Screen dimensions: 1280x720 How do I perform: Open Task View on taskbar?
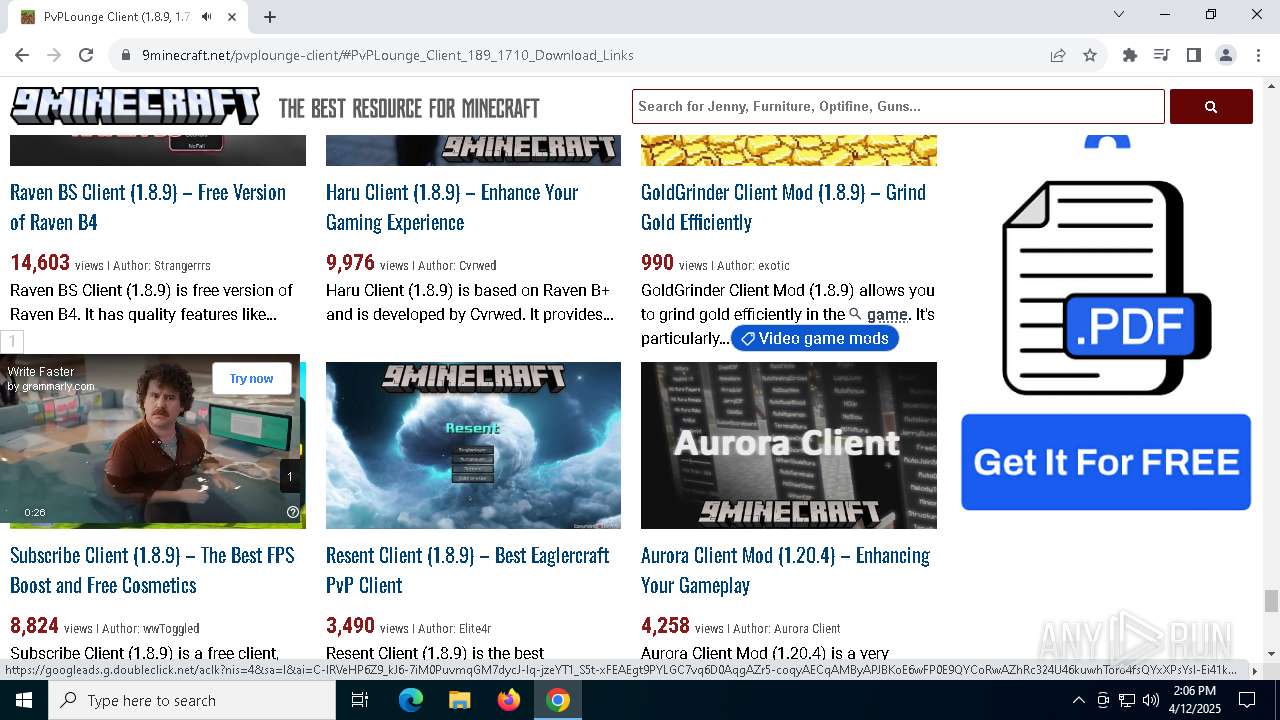[360, 700]
